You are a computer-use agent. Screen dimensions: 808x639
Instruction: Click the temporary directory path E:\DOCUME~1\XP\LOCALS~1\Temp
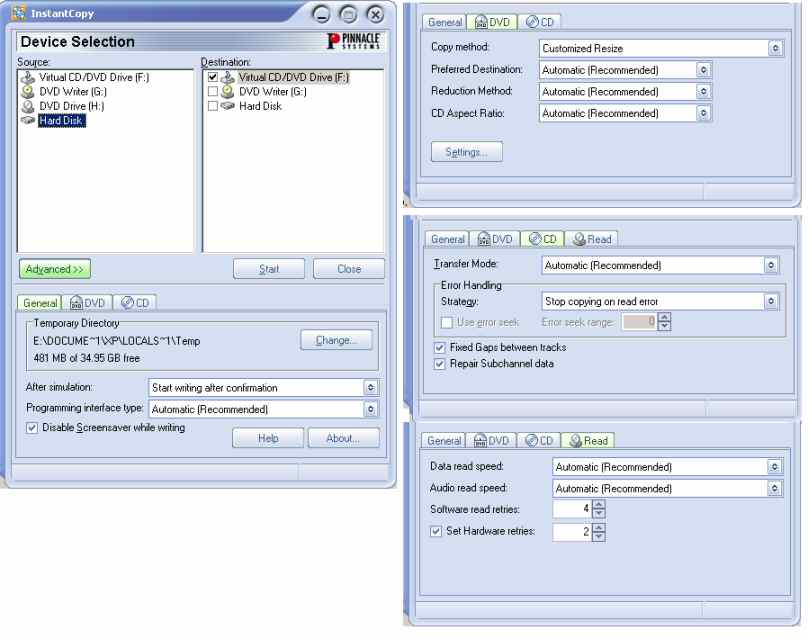(x=116, y=341)
